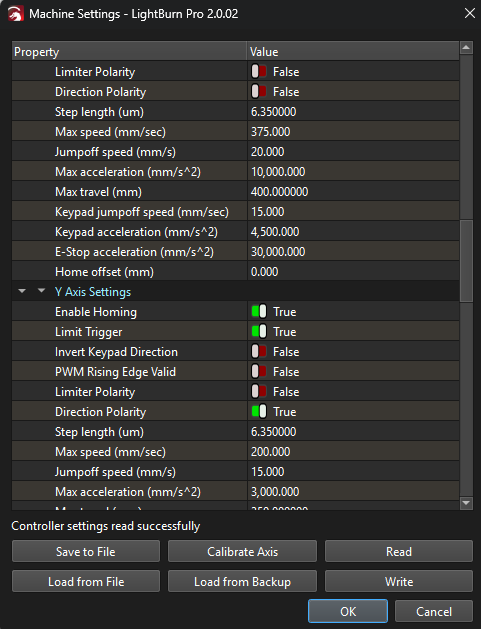Toggle X axis Limiter Polarity switch
This screenshot has width=481, height=629.
pyautogui.click(x=259, y=71)
